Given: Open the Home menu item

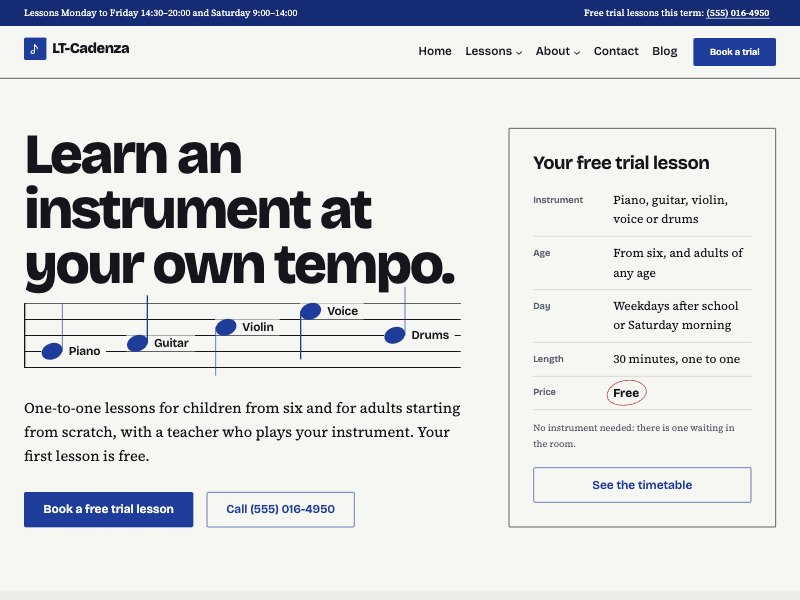Looking at the screenshot, I should [435, 51].
